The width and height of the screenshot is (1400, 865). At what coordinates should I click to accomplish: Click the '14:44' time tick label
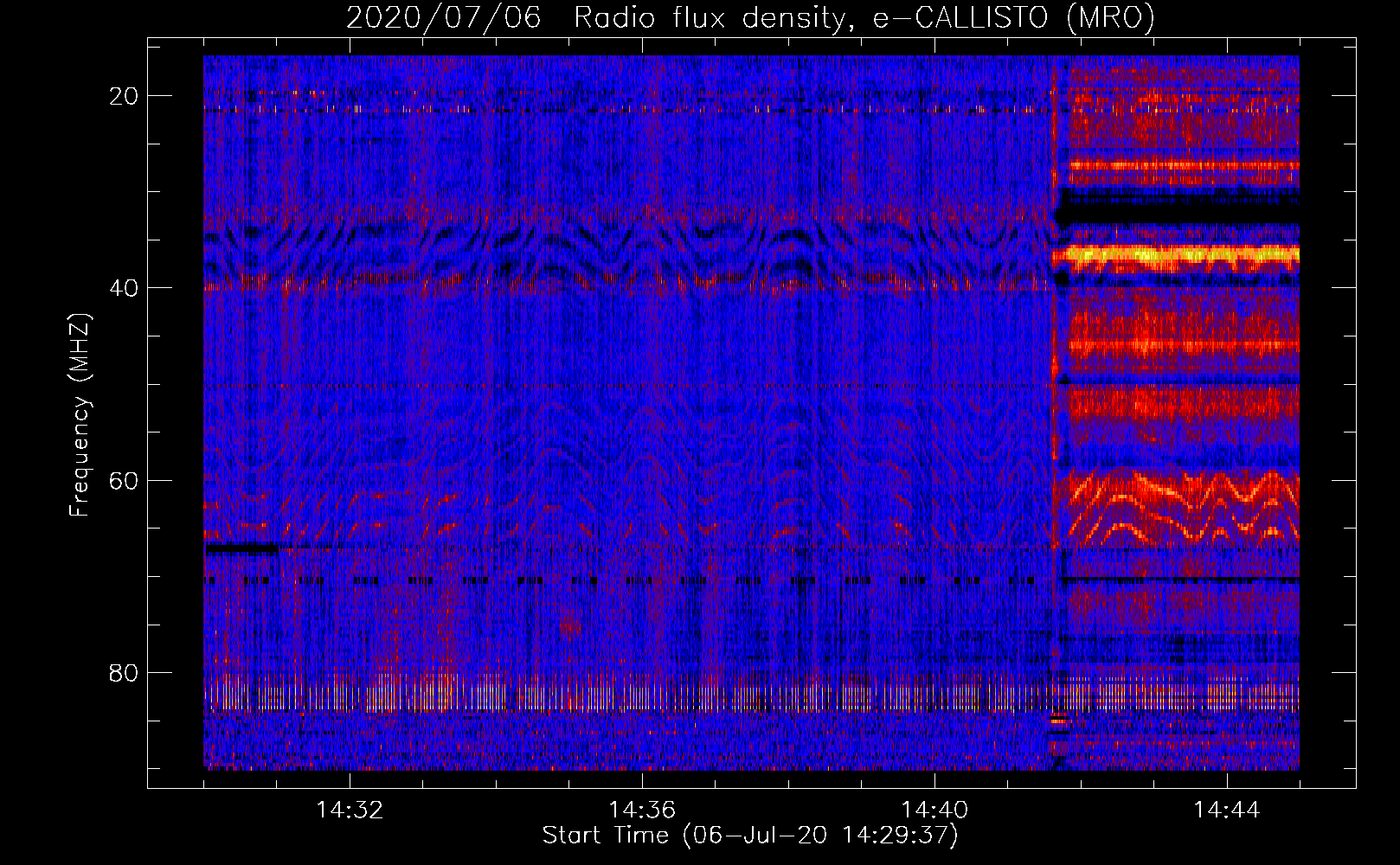coord(1227,811)
